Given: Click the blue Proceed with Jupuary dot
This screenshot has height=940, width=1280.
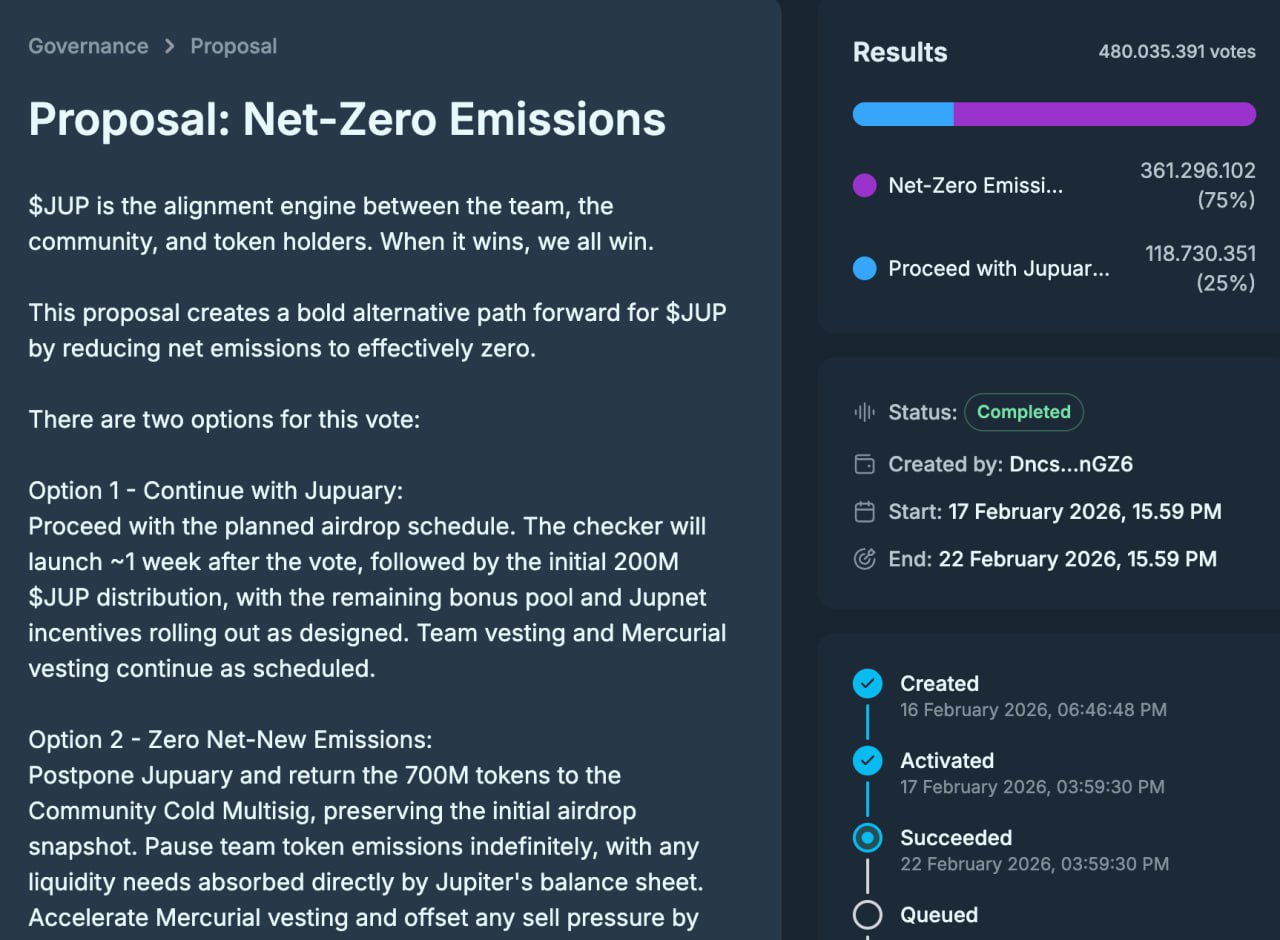Looking at the screenshot, I should (x=864, y=269).
